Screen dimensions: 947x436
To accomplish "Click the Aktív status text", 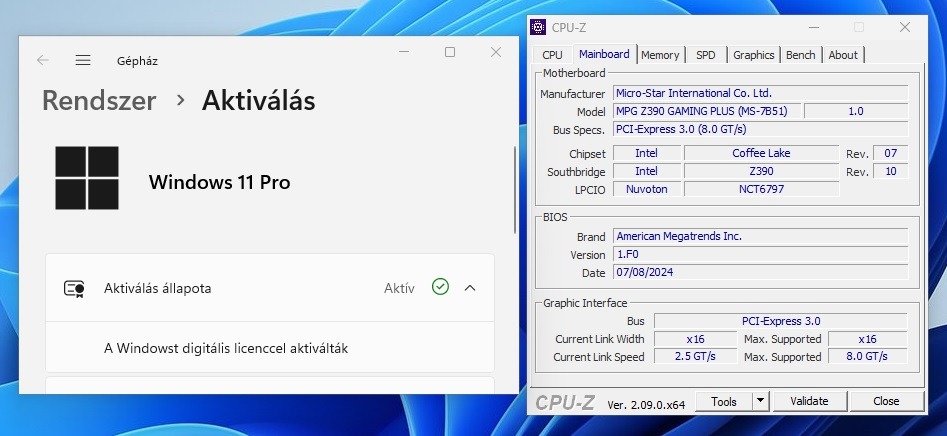I will point(399,289).
